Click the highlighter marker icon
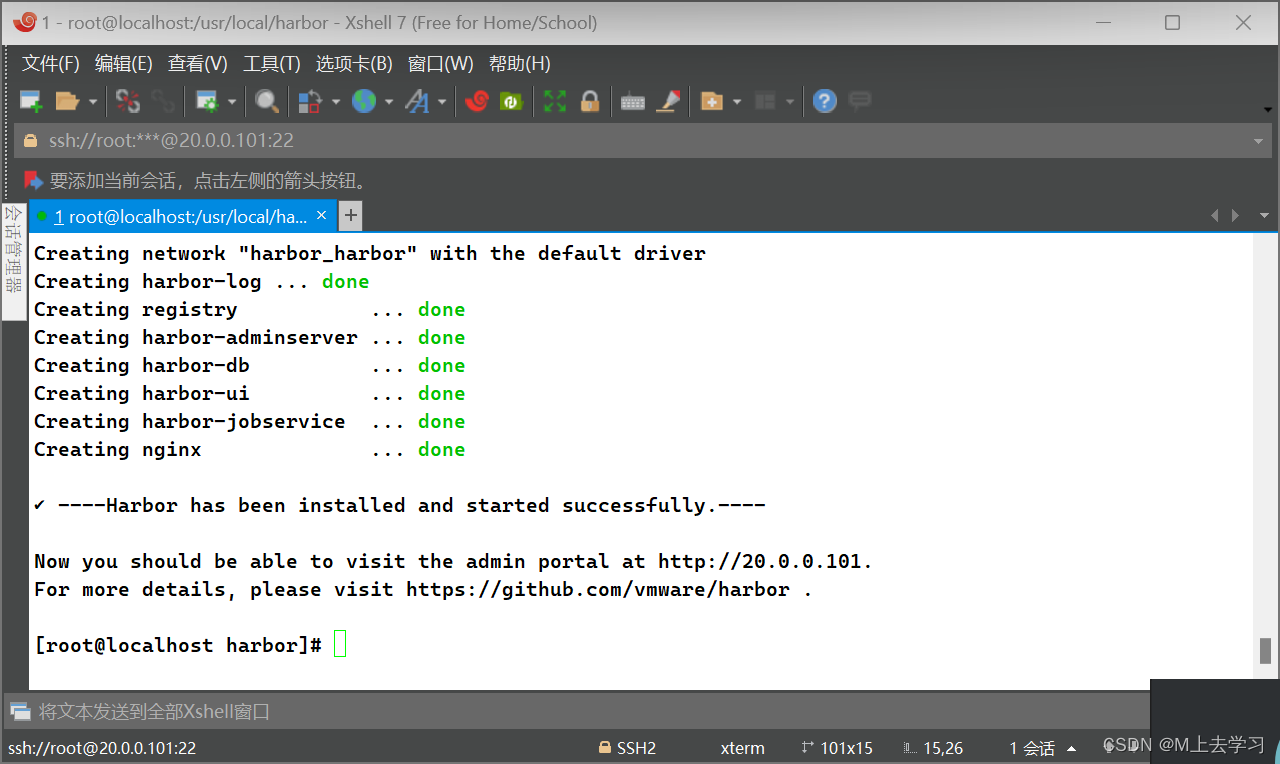Image resolution: width=1280 pixels, height=764 pixels. (x=668, y=101)
